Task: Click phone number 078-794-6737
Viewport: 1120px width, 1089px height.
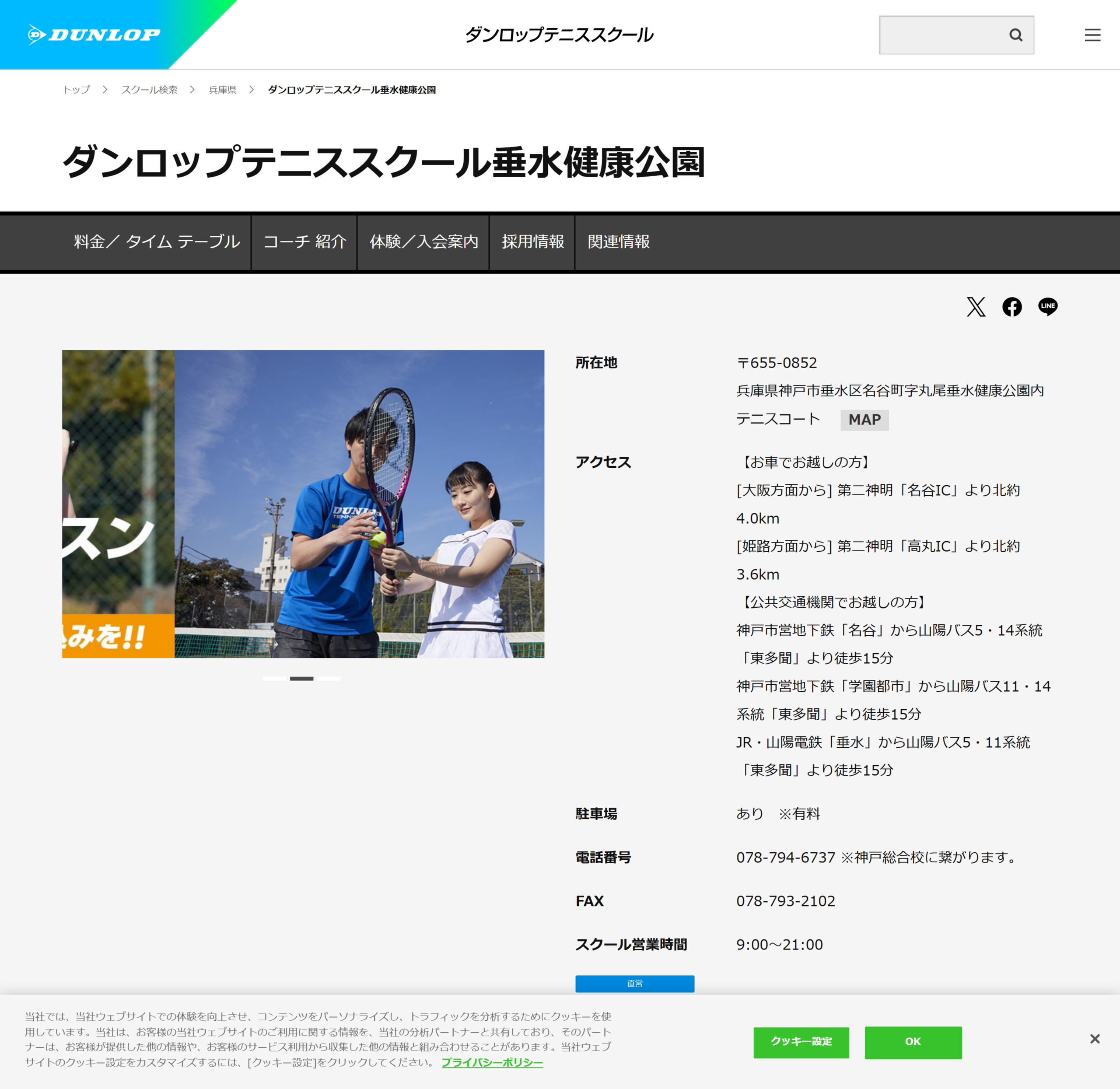Action: click(x=785, y=858)
